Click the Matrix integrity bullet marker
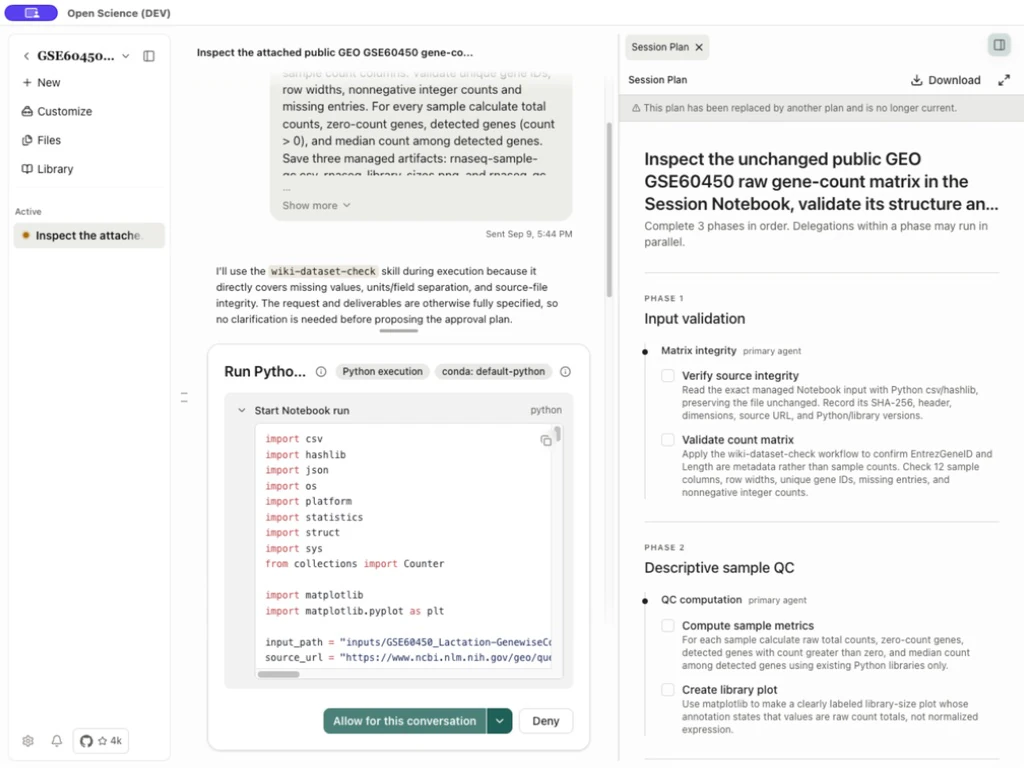1024x768 pixels. pos(645,351)
